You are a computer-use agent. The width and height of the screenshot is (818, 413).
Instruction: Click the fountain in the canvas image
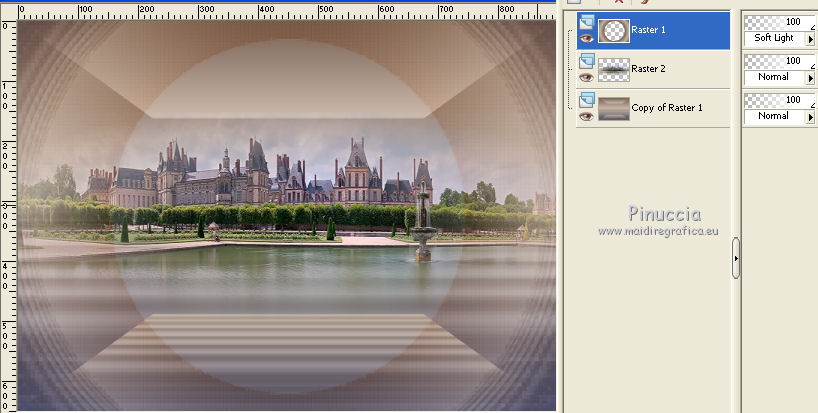click(x=423, y=222)
